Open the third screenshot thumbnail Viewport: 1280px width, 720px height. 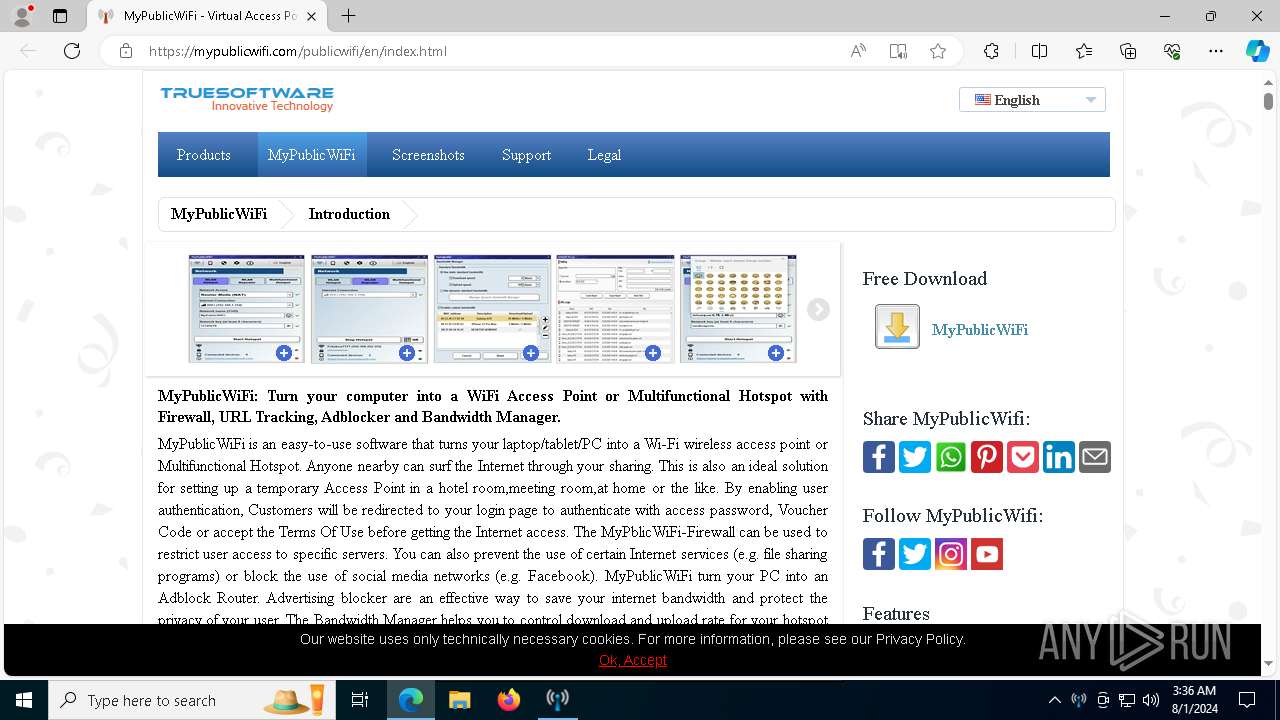coord(492,308)
